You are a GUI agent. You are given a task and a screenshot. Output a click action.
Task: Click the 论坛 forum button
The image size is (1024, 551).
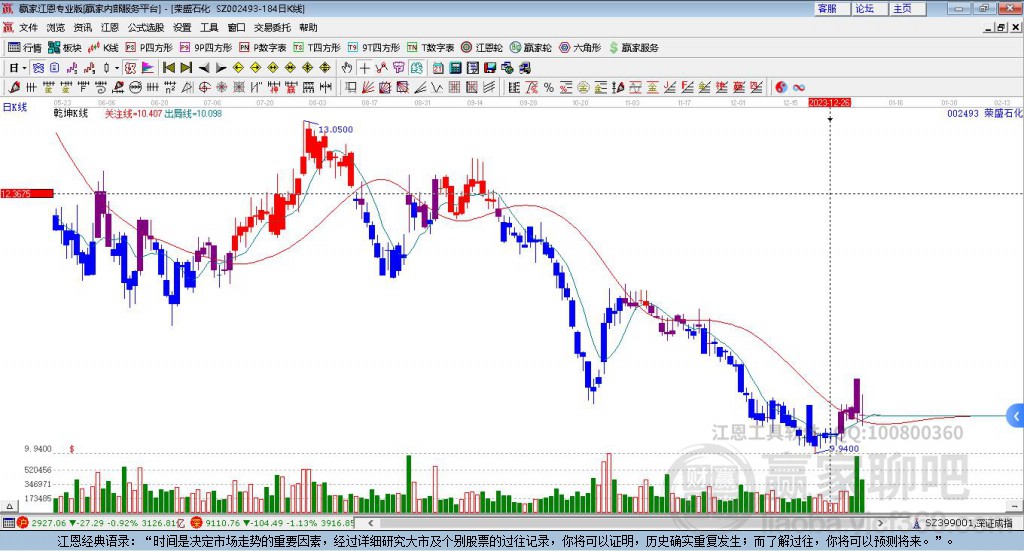pyautogui.click(x=870, y=8)
